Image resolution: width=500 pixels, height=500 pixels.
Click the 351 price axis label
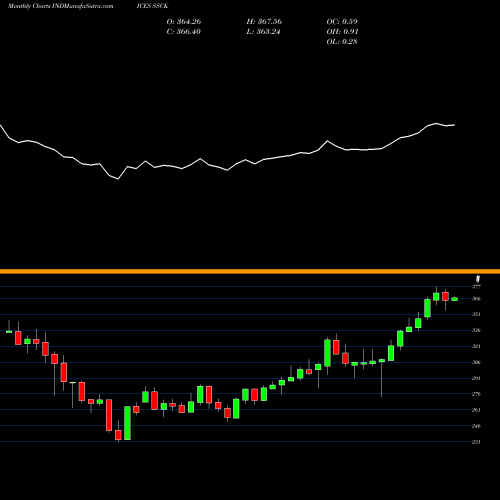pyautogui.click(x=476, y=314)
